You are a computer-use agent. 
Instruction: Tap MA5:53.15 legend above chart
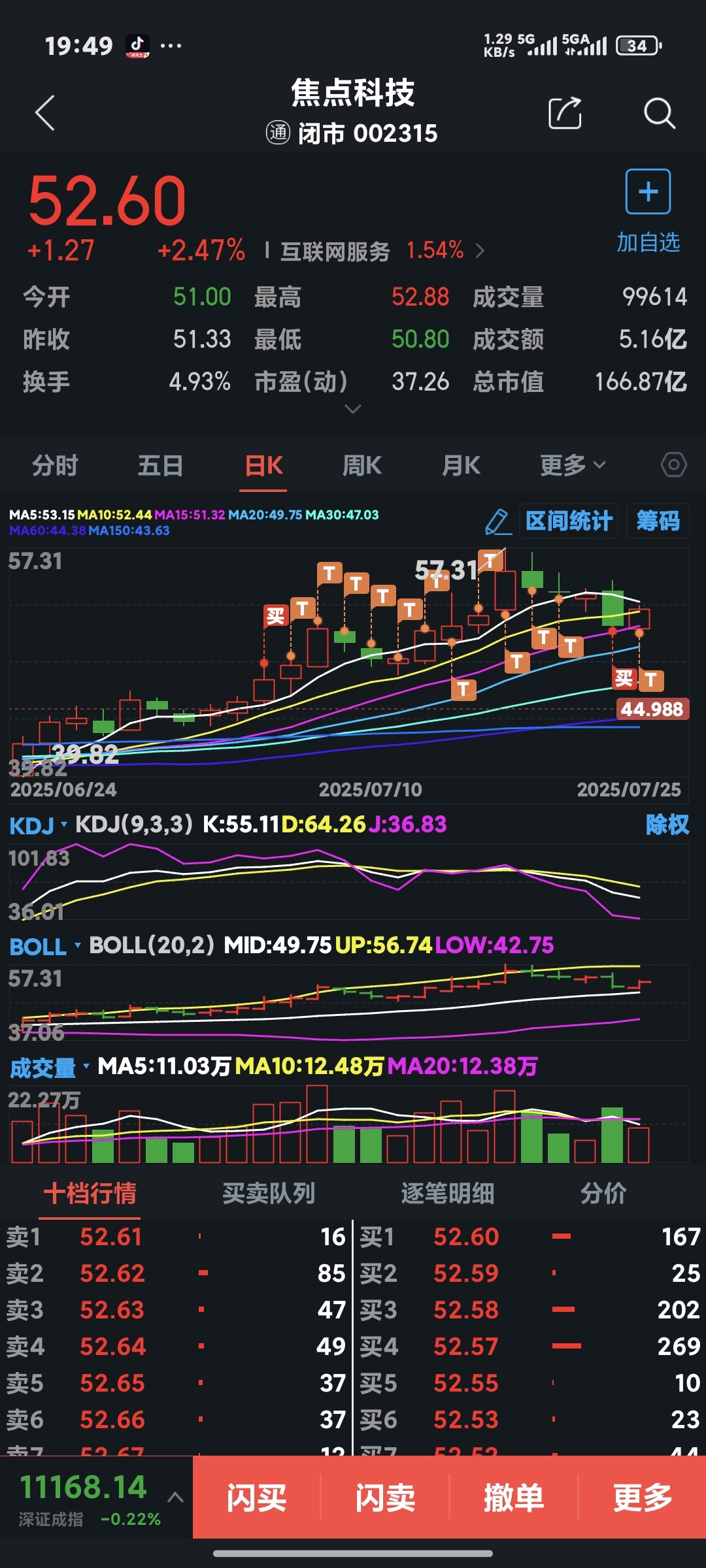click(42, 515)
